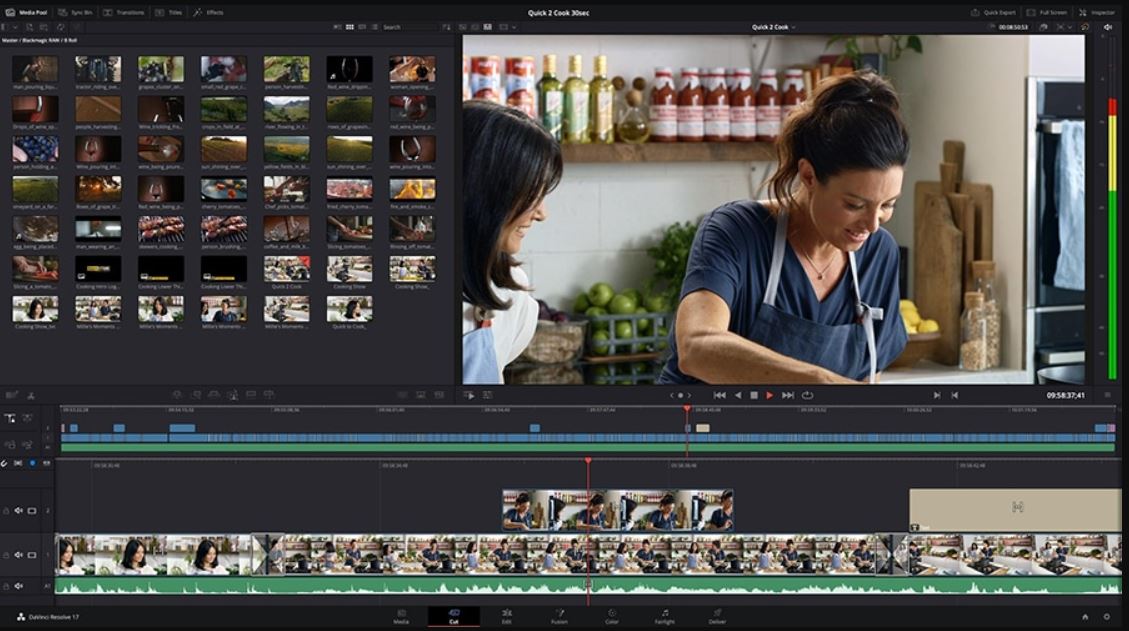1129x631 pixels.
Task: Toggle video visibility for track 1
Action: tap(31, 553)
